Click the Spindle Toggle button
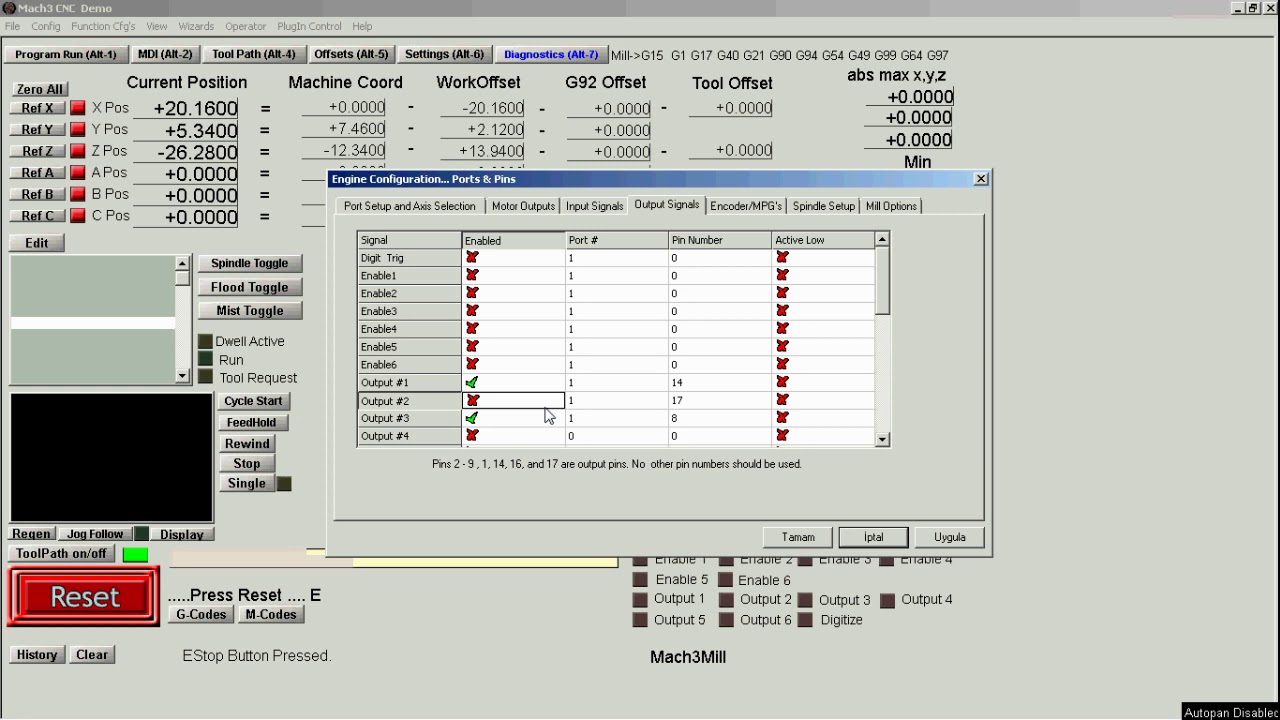The width and height of the screenshot is (1280, 720). (x=250, y=263)
